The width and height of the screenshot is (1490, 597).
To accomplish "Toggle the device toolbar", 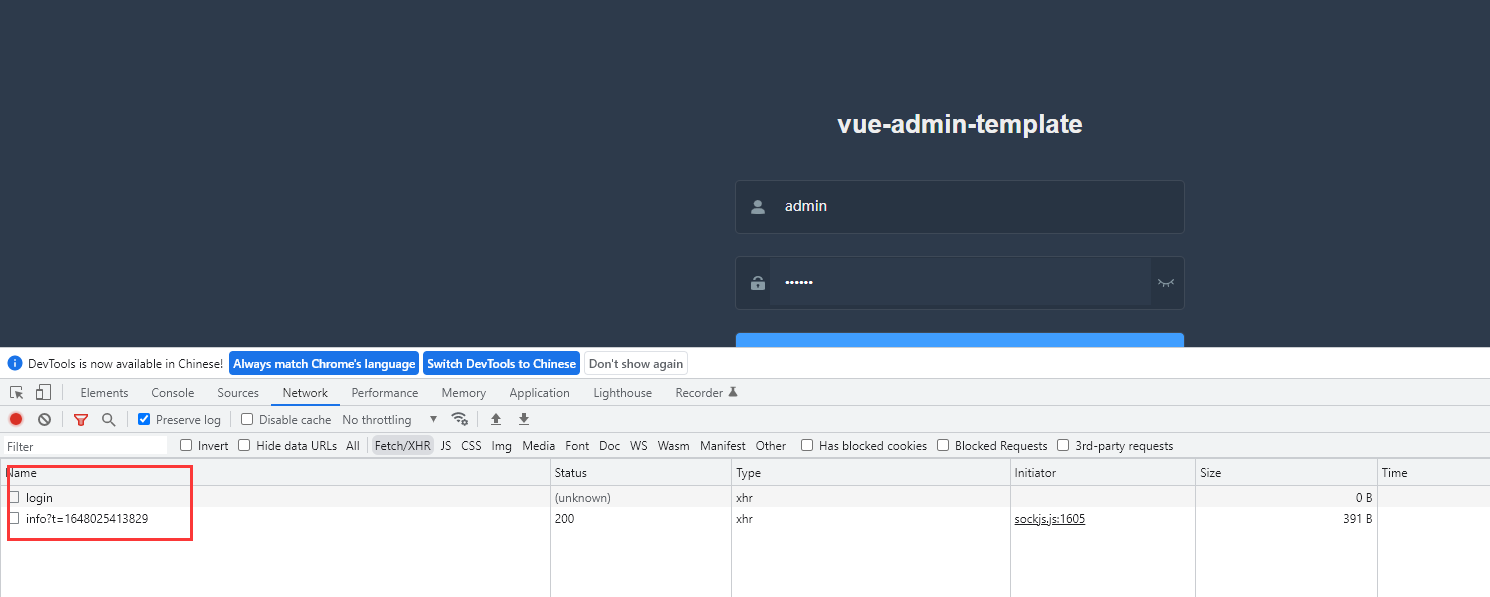I will point(42,392).
